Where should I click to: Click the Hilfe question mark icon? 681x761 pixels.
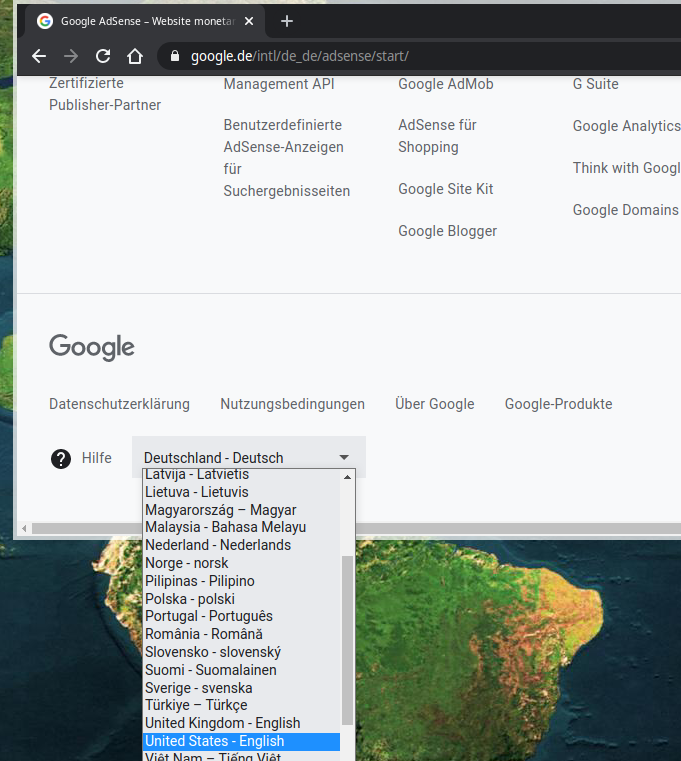(61, 459)
